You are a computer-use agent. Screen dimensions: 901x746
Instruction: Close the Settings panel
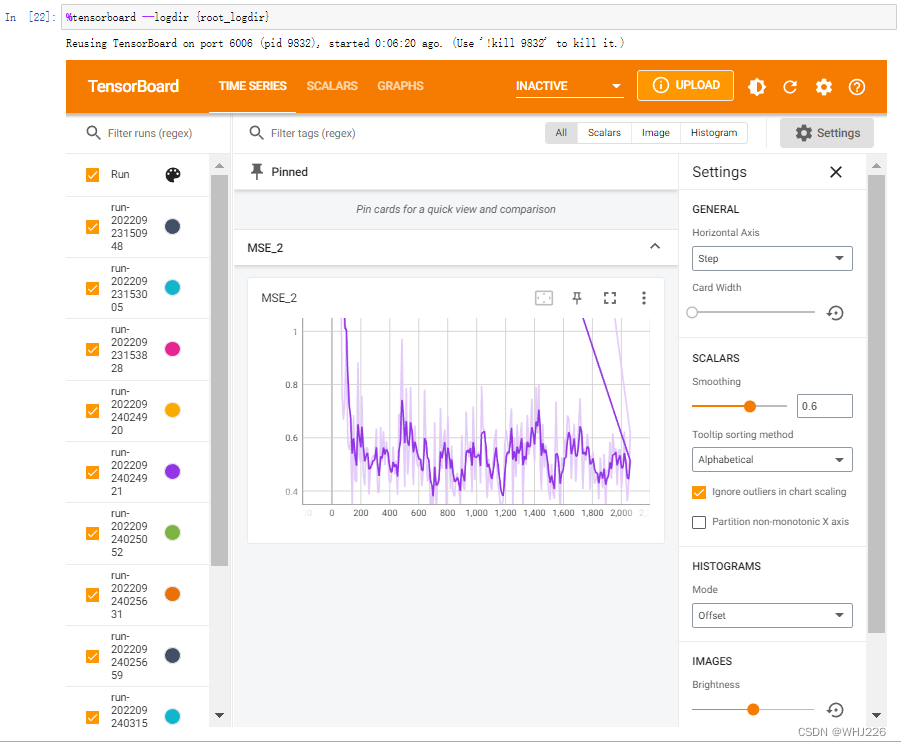click(835, 172)
